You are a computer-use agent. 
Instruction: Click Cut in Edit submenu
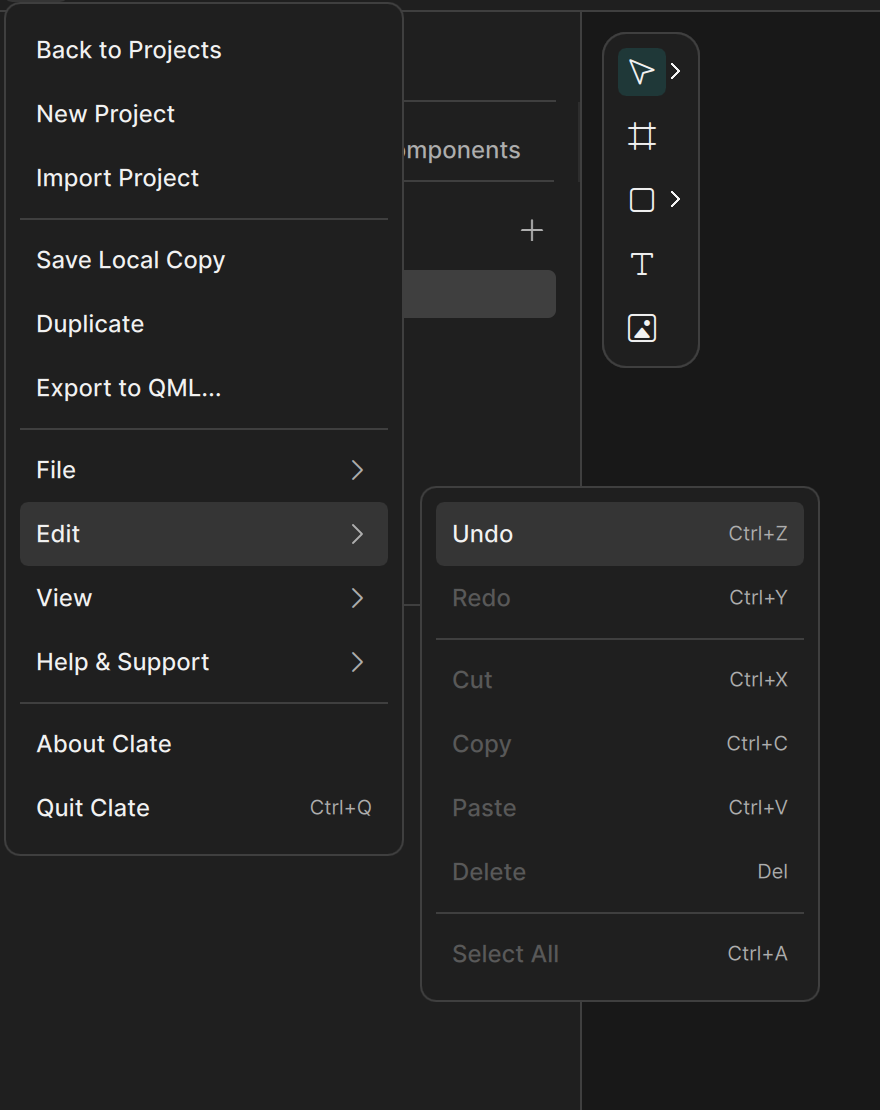click(619, 680)
